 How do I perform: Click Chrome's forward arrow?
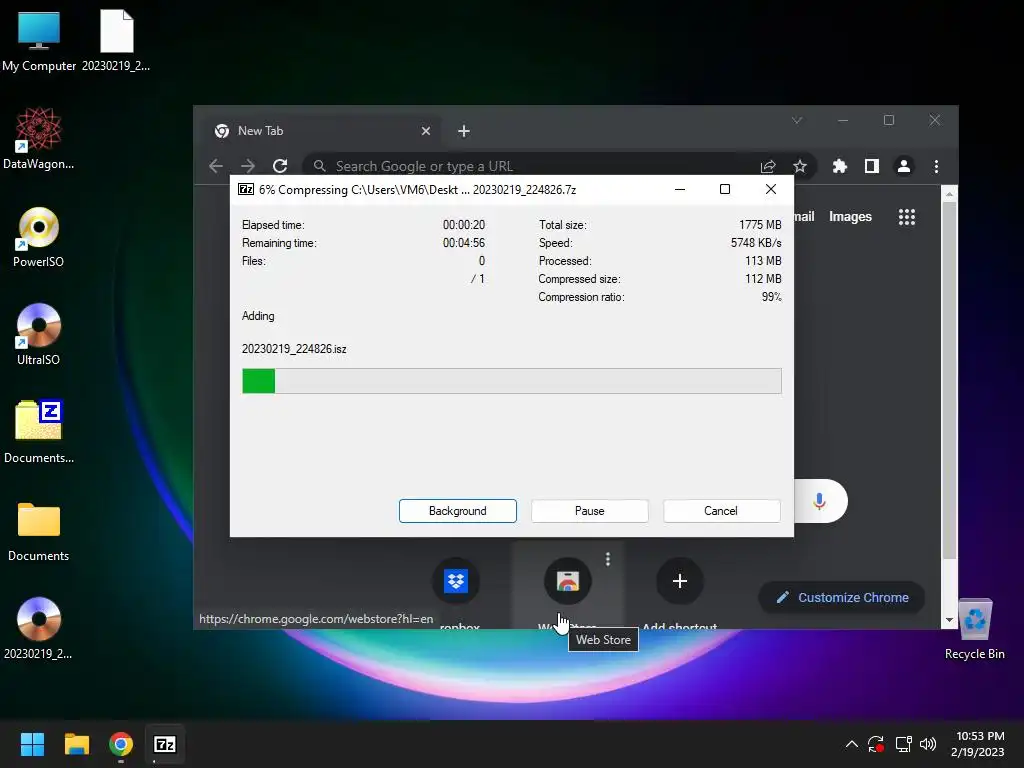(248, 166)
